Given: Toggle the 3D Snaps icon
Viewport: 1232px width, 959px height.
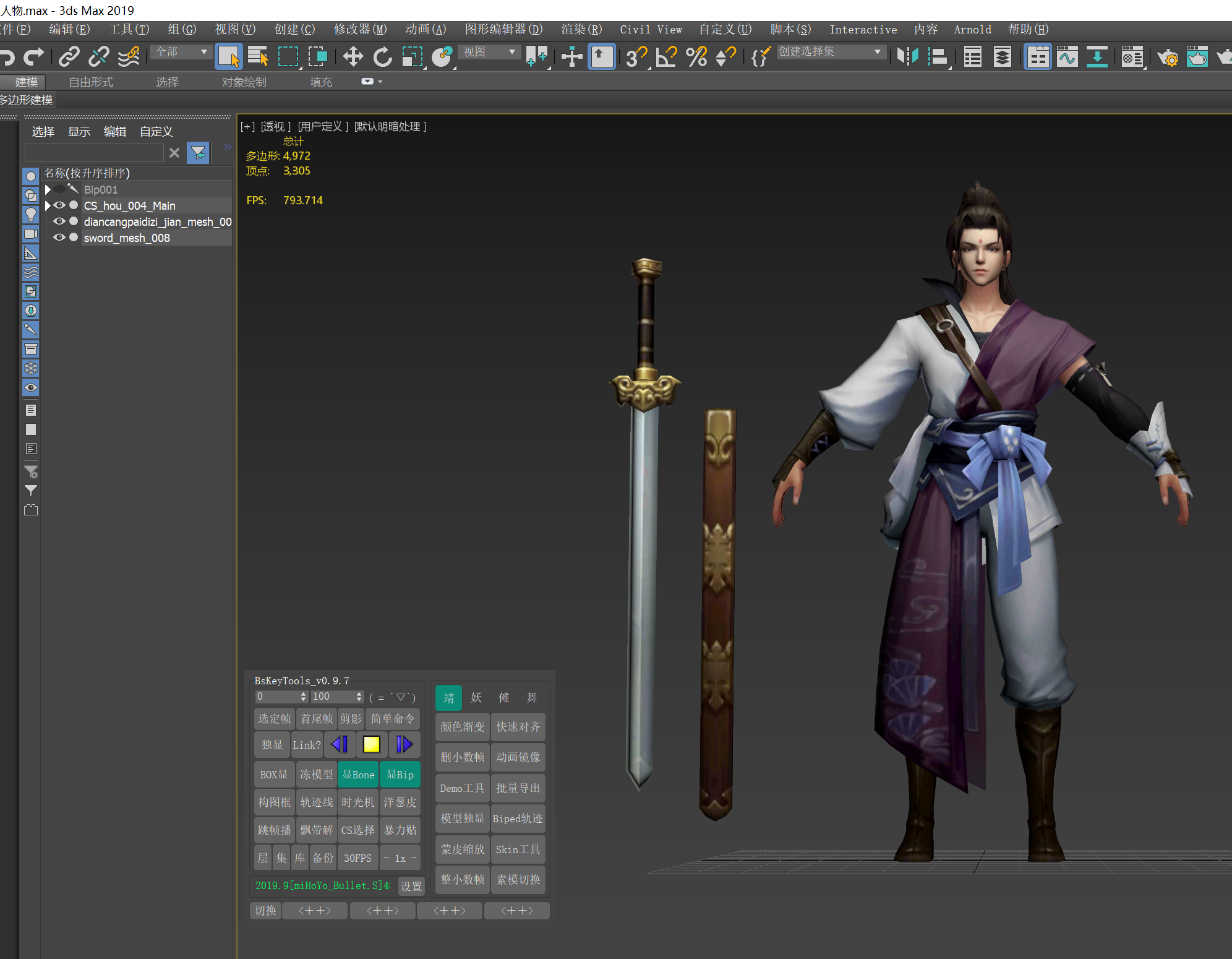Looking at the screenshot, I should point(636,57).
